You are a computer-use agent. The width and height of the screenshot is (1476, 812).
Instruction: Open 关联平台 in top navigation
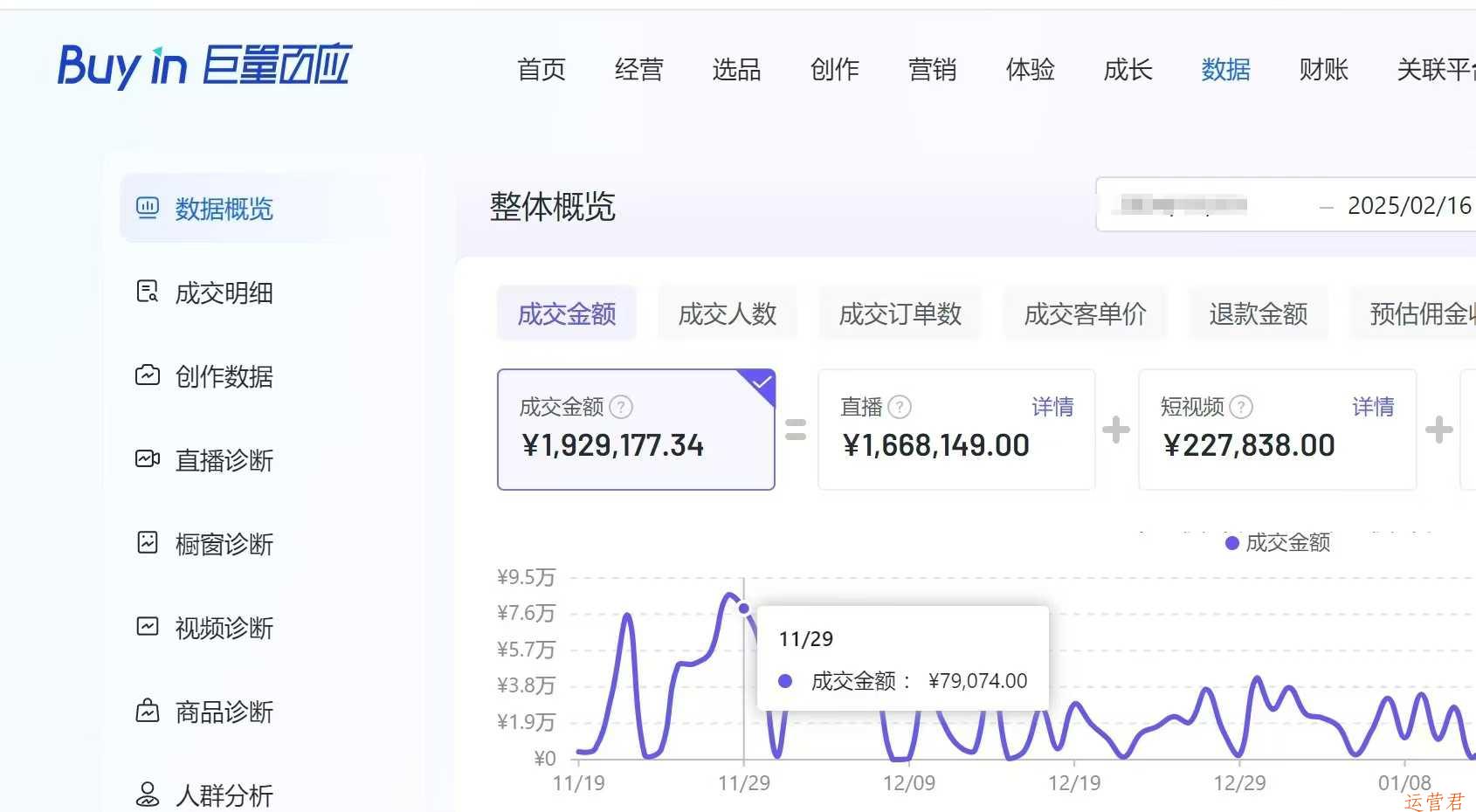tap(1436, 69)
